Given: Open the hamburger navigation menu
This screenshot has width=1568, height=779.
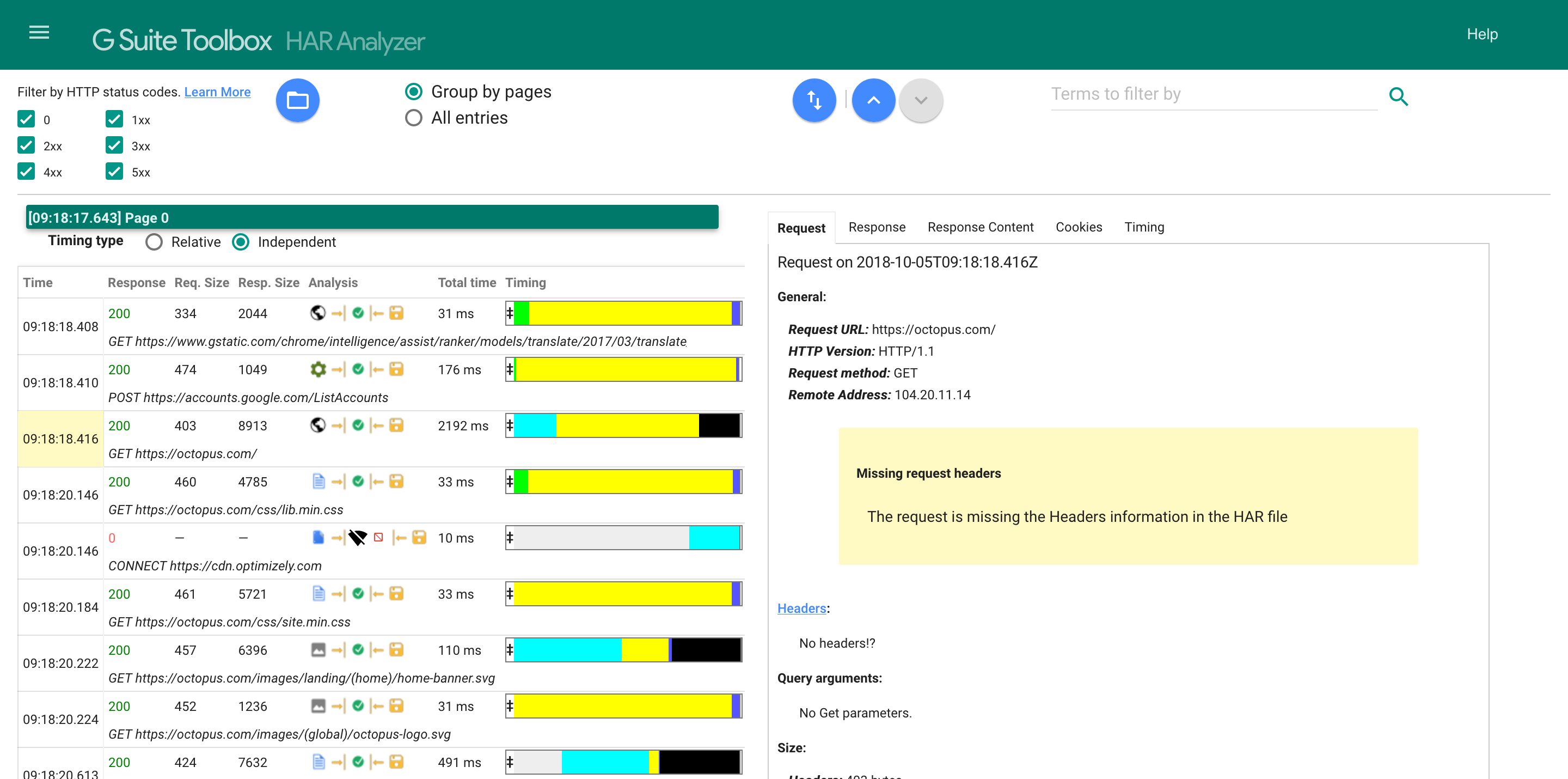Looking at the screenshot, I should click(x=39, y=33).
